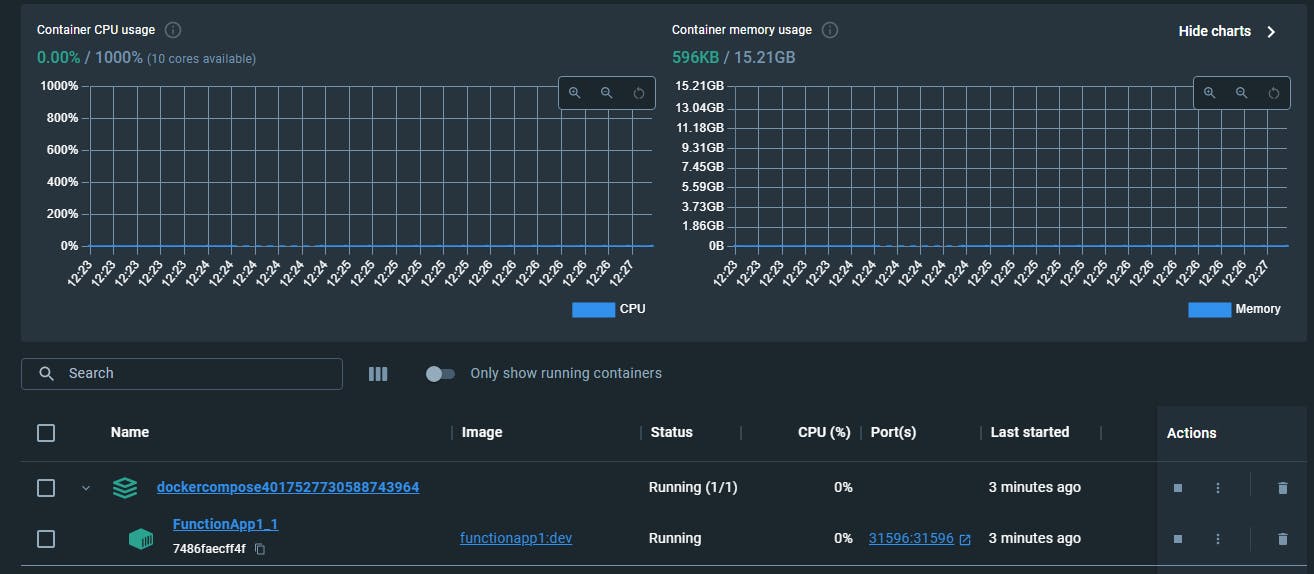The height and width of the screenshot is (574, 1314).
Task: Click the memory usage info icon
Action: 829,30
